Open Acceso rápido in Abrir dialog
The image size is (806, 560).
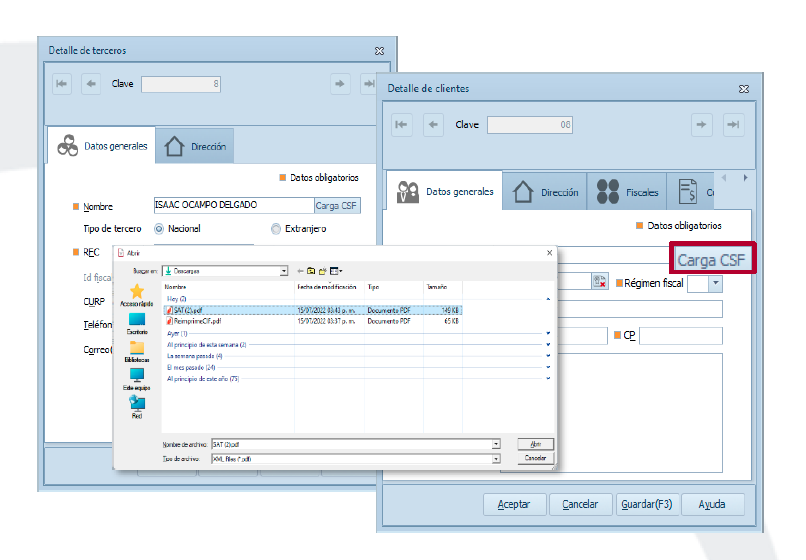coord(137,295)
